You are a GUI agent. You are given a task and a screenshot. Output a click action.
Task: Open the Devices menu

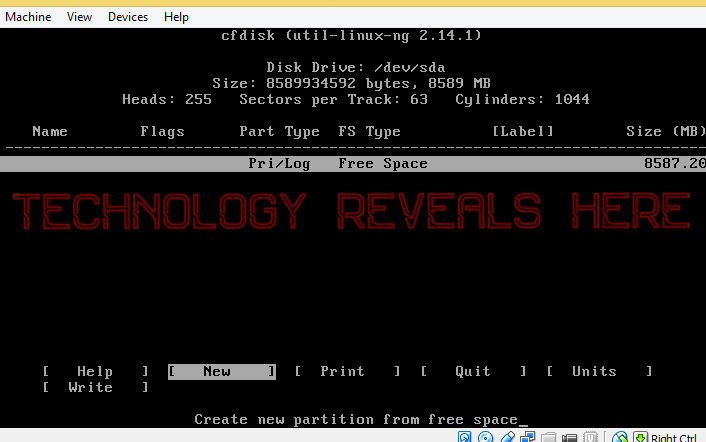point(128,17)
